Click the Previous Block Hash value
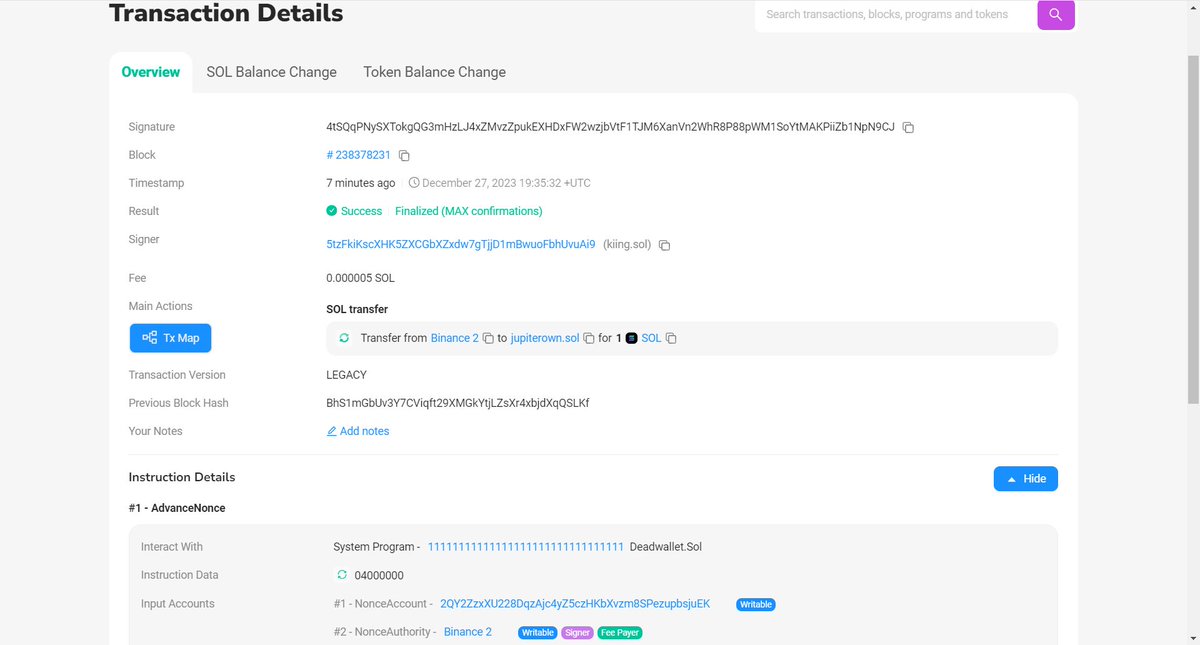This screenshot has width=1200, height=645. click(x=458, y=403)
